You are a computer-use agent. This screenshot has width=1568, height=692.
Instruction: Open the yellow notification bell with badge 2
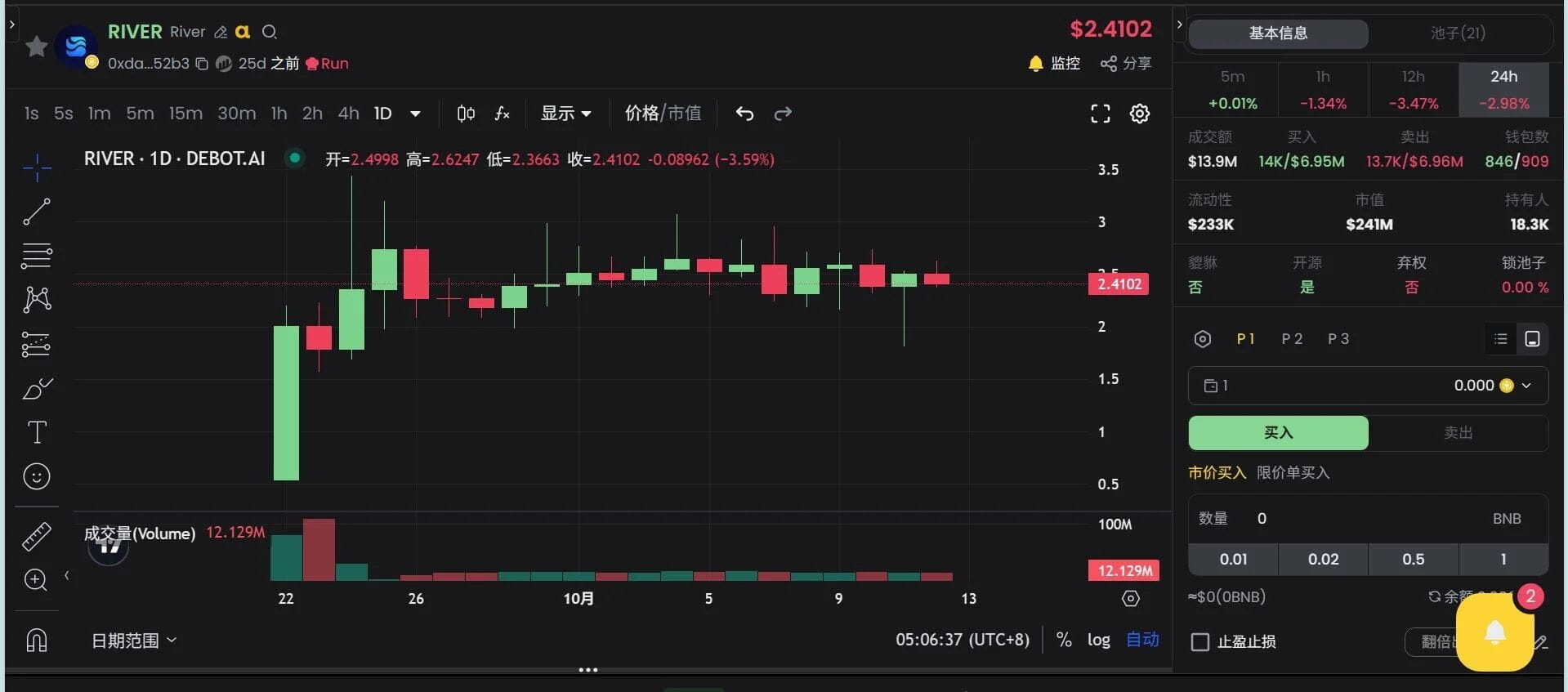pos(1494,633)
